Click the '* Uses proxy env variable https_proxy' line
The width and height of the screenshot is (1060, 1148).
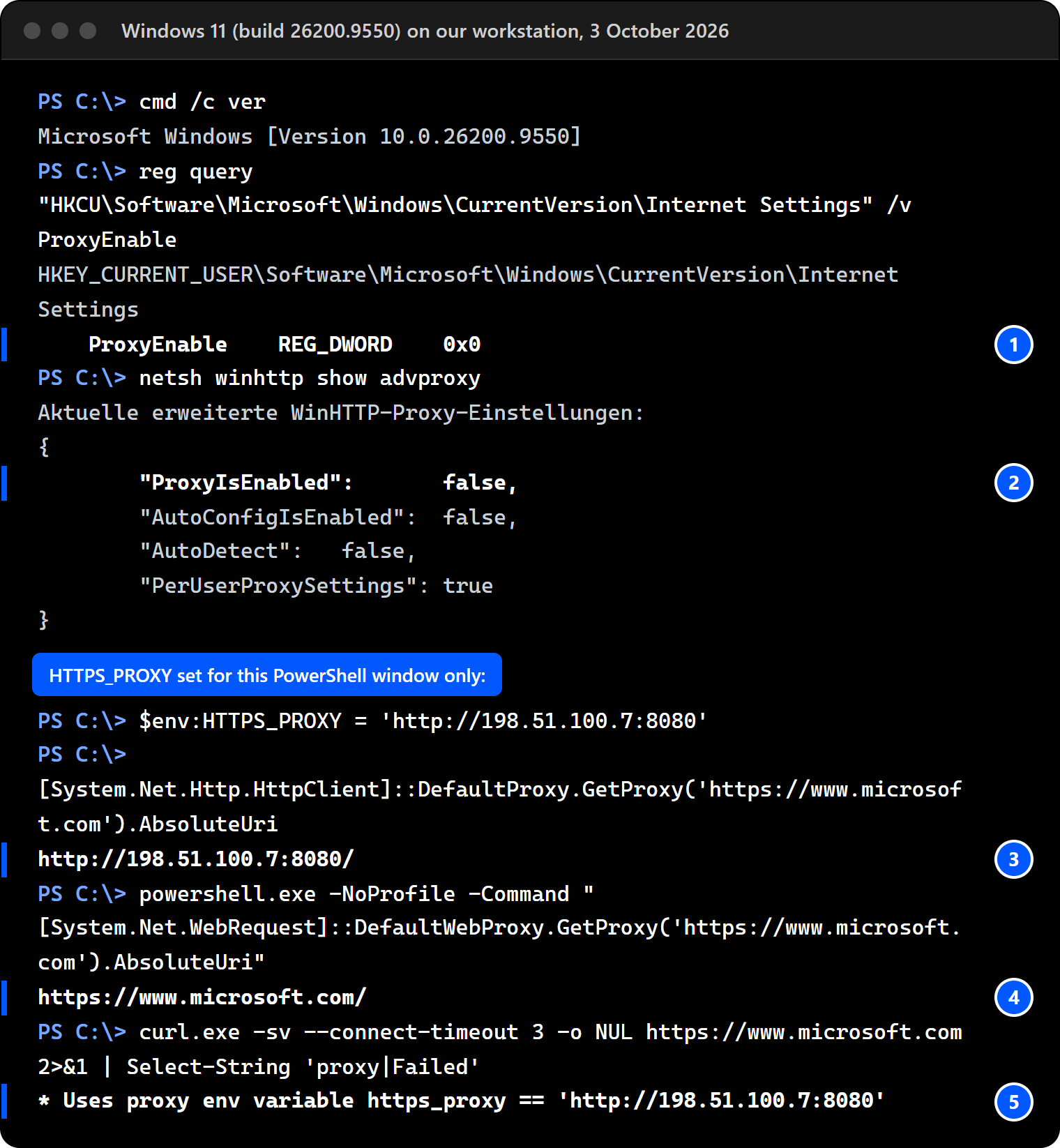click(462, 1101)
